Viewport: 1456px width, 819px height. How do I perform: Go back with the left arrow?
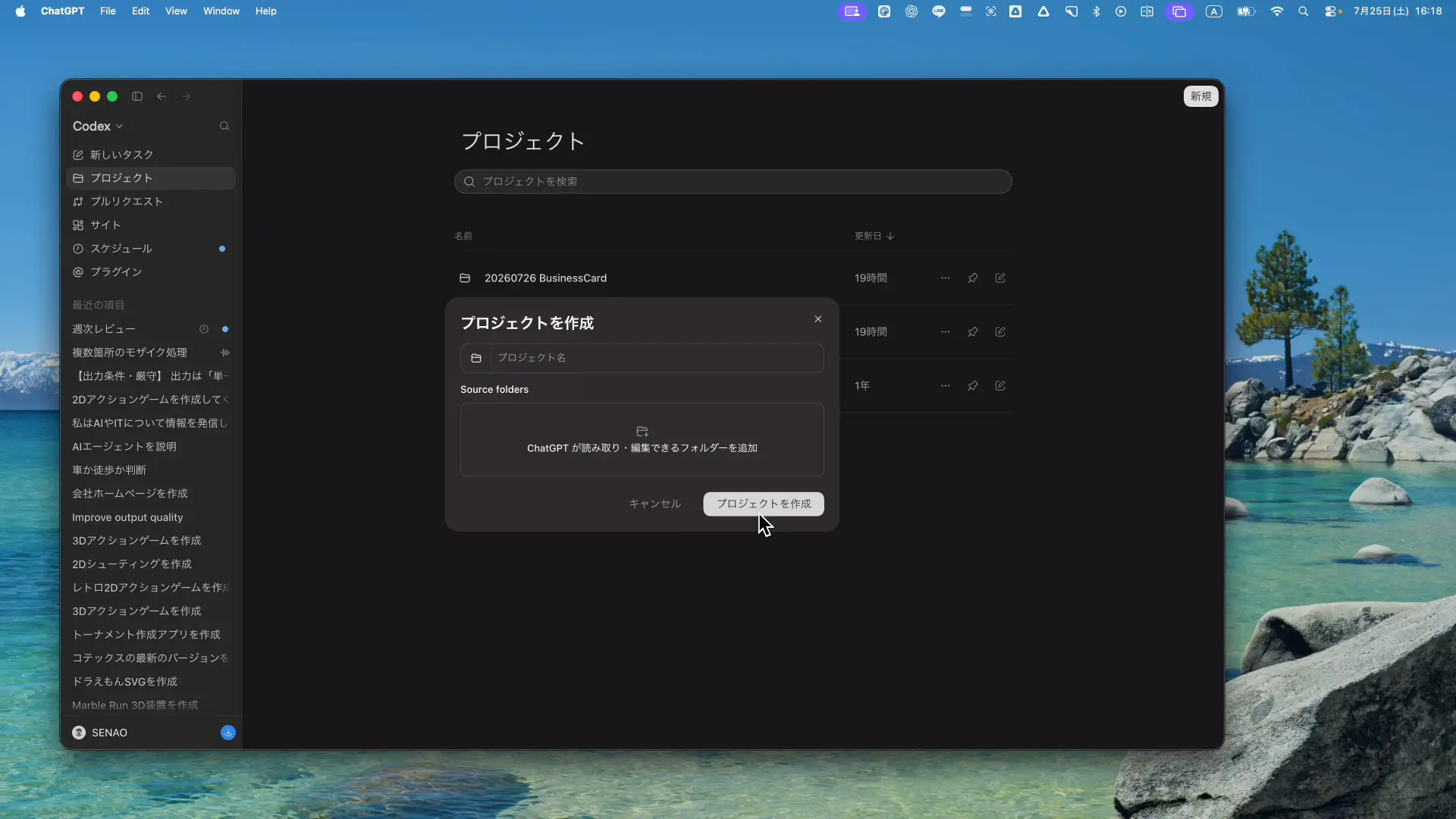click(x=162, y=96)
